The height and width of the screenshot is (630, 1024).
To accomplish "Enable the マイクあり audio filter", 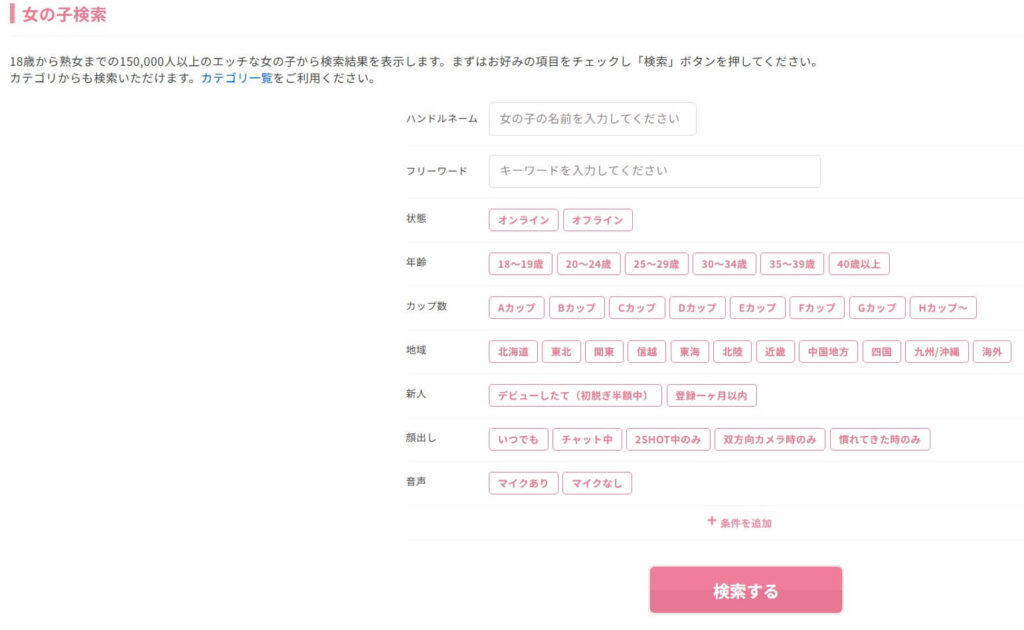I will click(523, 484).
